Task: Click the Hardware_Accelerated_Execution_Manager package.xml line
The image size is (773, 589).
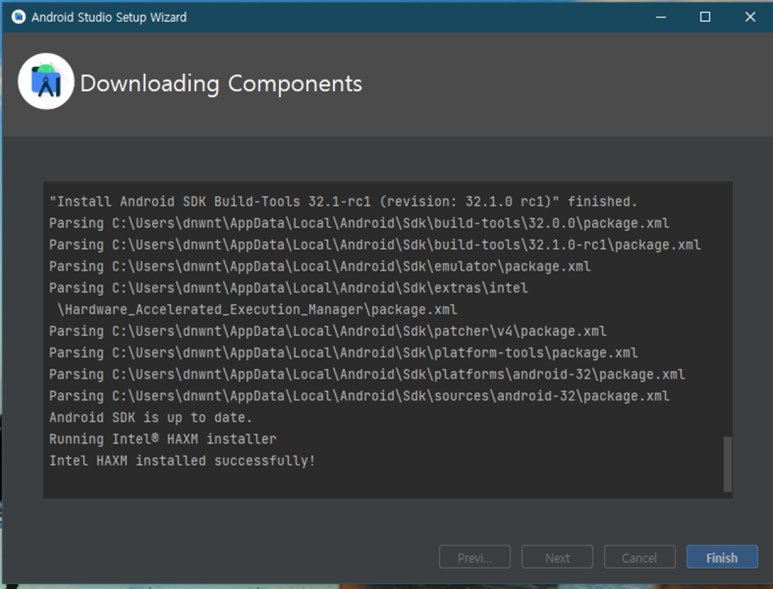Action: pos(257,310)
